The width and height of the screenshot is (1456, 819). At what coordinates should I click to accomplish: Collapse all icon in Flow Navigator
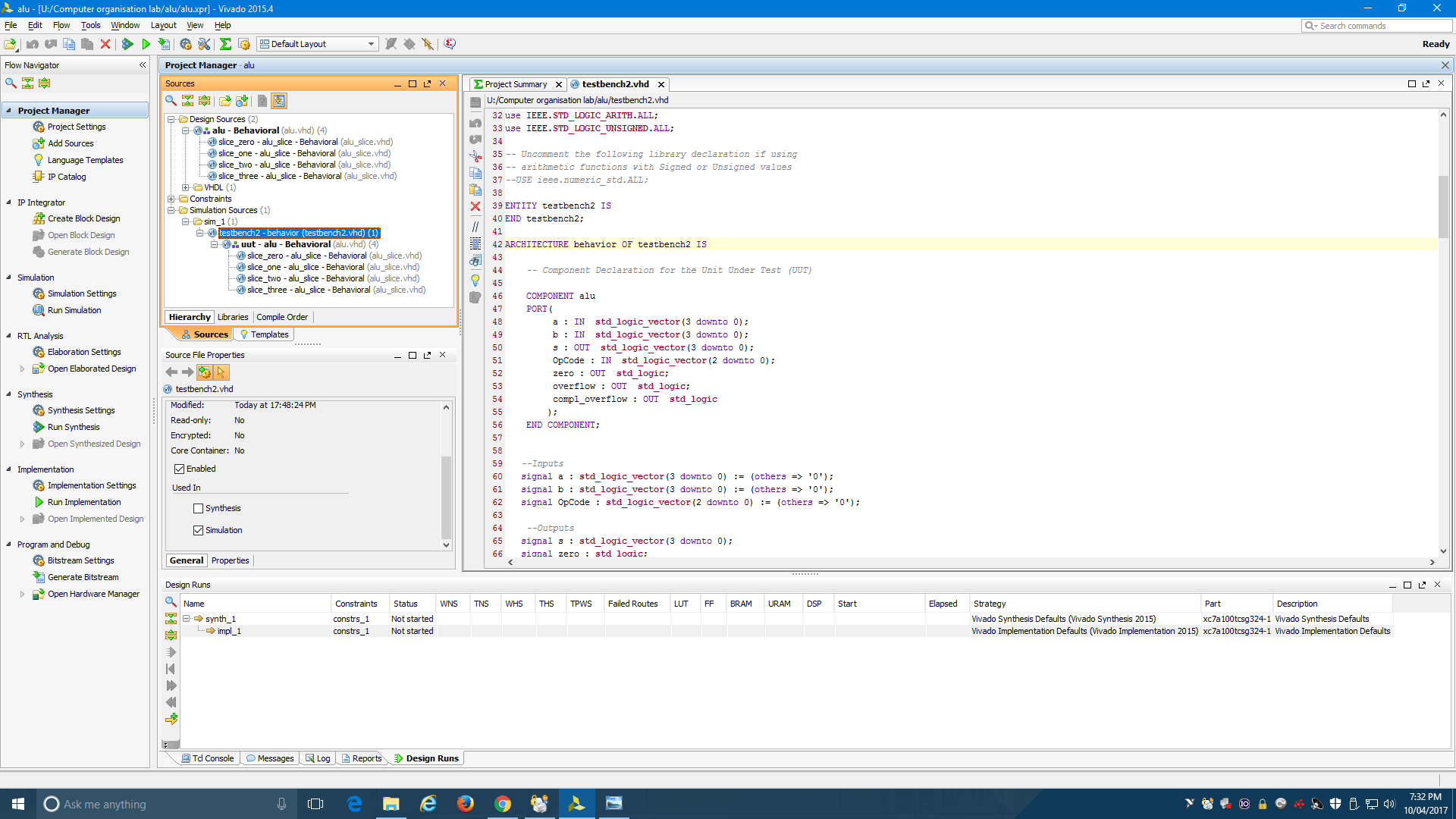click(x=27, y=83)
